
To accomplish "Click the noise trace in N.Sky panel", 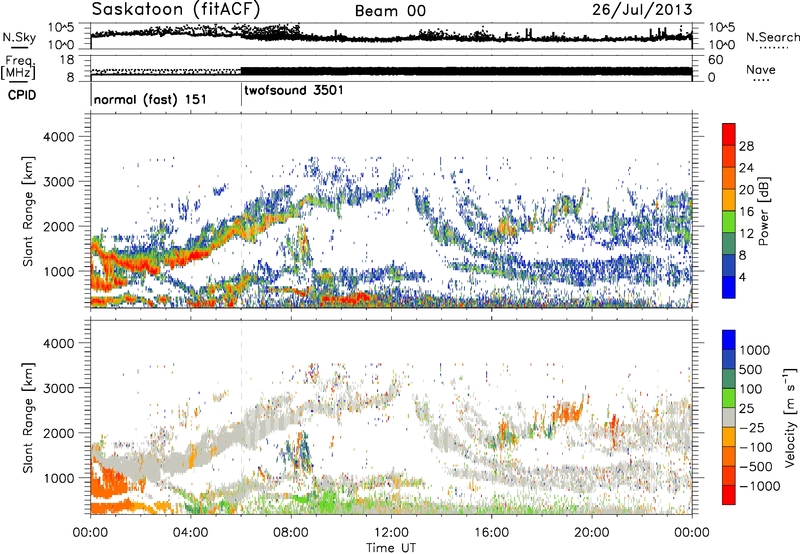I will pos(391,36).
